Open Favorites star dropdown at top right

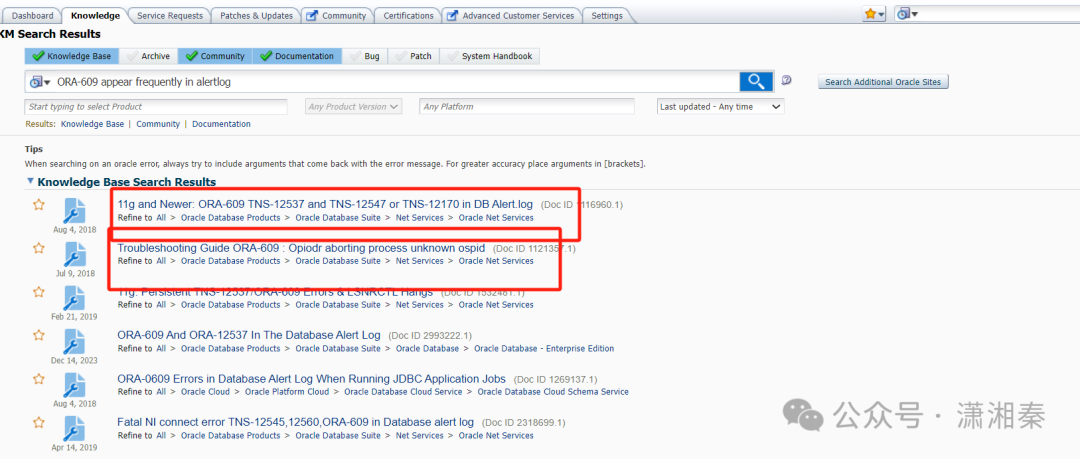click(875, 14)
